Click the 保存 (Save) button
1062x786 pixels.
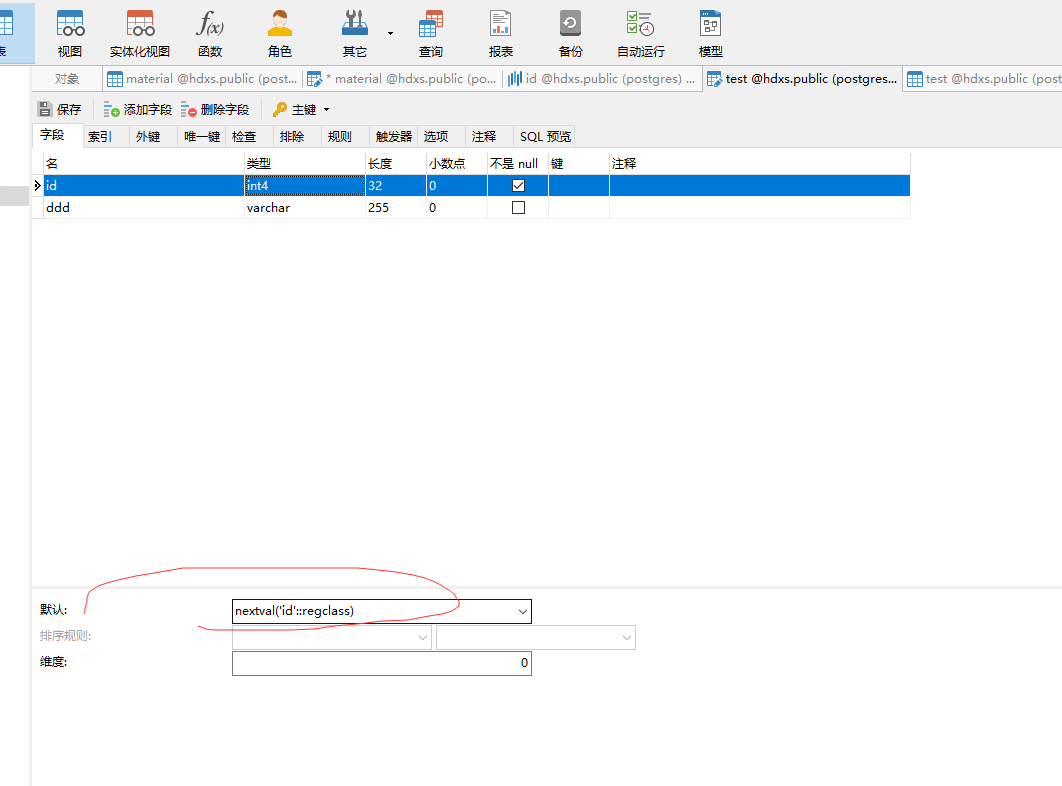point(60,110)
